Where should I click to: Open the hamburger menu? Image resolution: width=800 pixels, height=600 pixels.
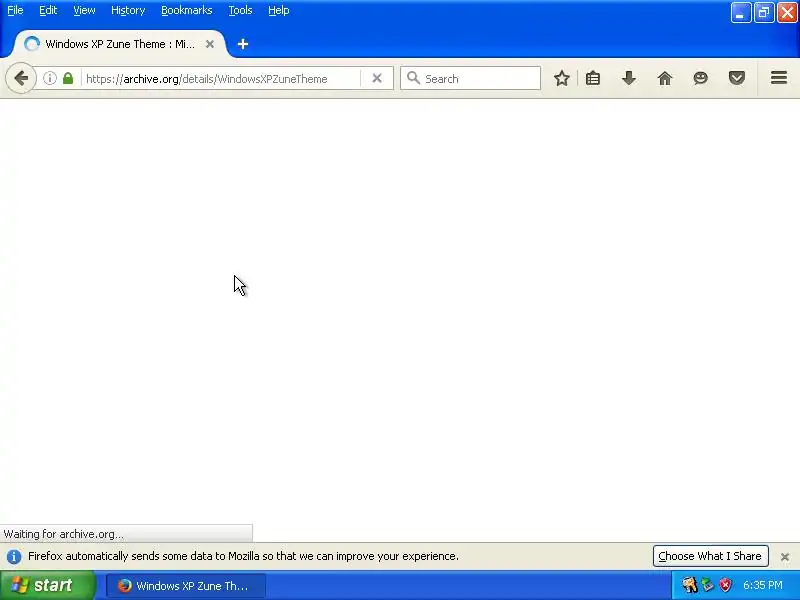(779, 78)
